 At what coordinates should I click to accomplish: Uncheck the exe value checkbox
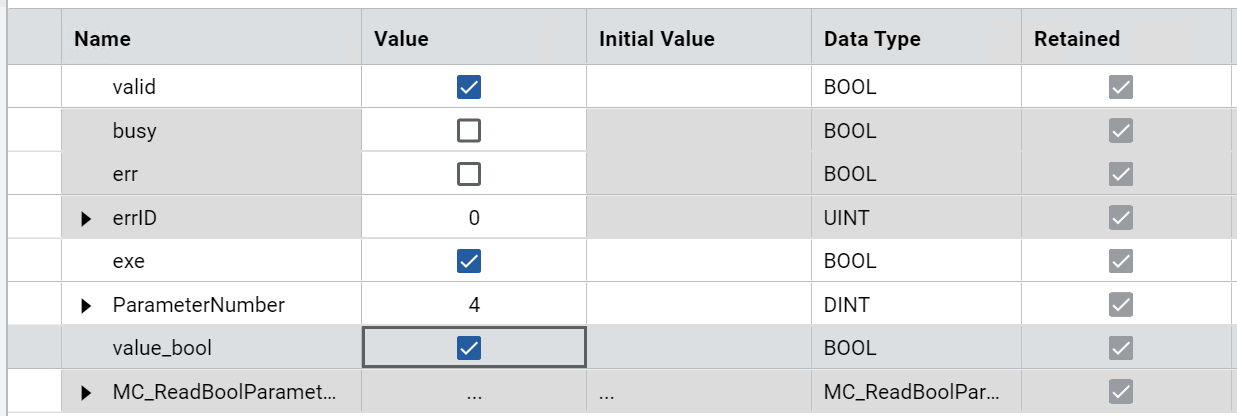click(x=468, y=261)
